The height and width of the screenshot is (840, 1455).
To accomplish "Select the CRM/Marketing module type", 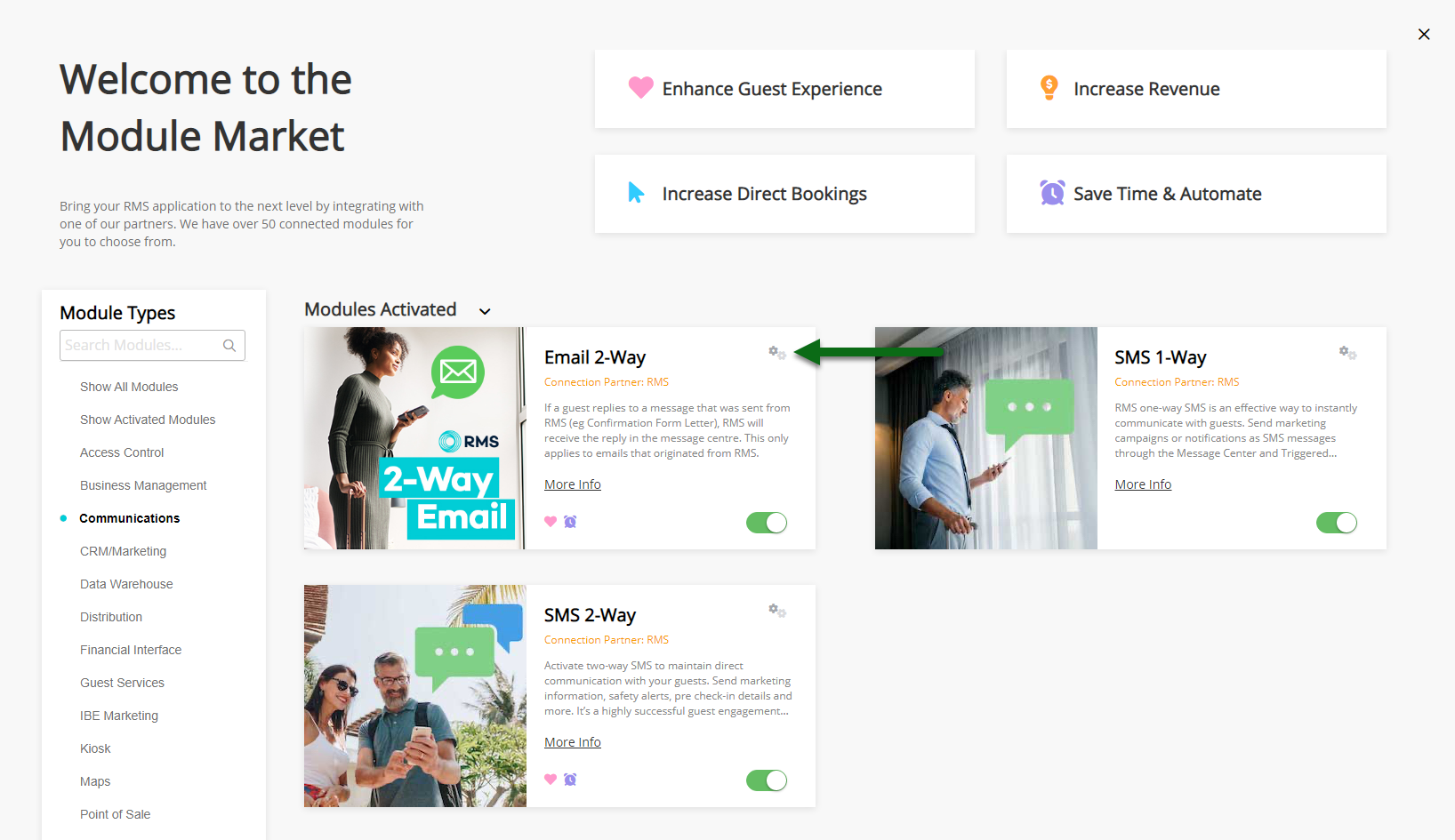I will pos(123,551).
